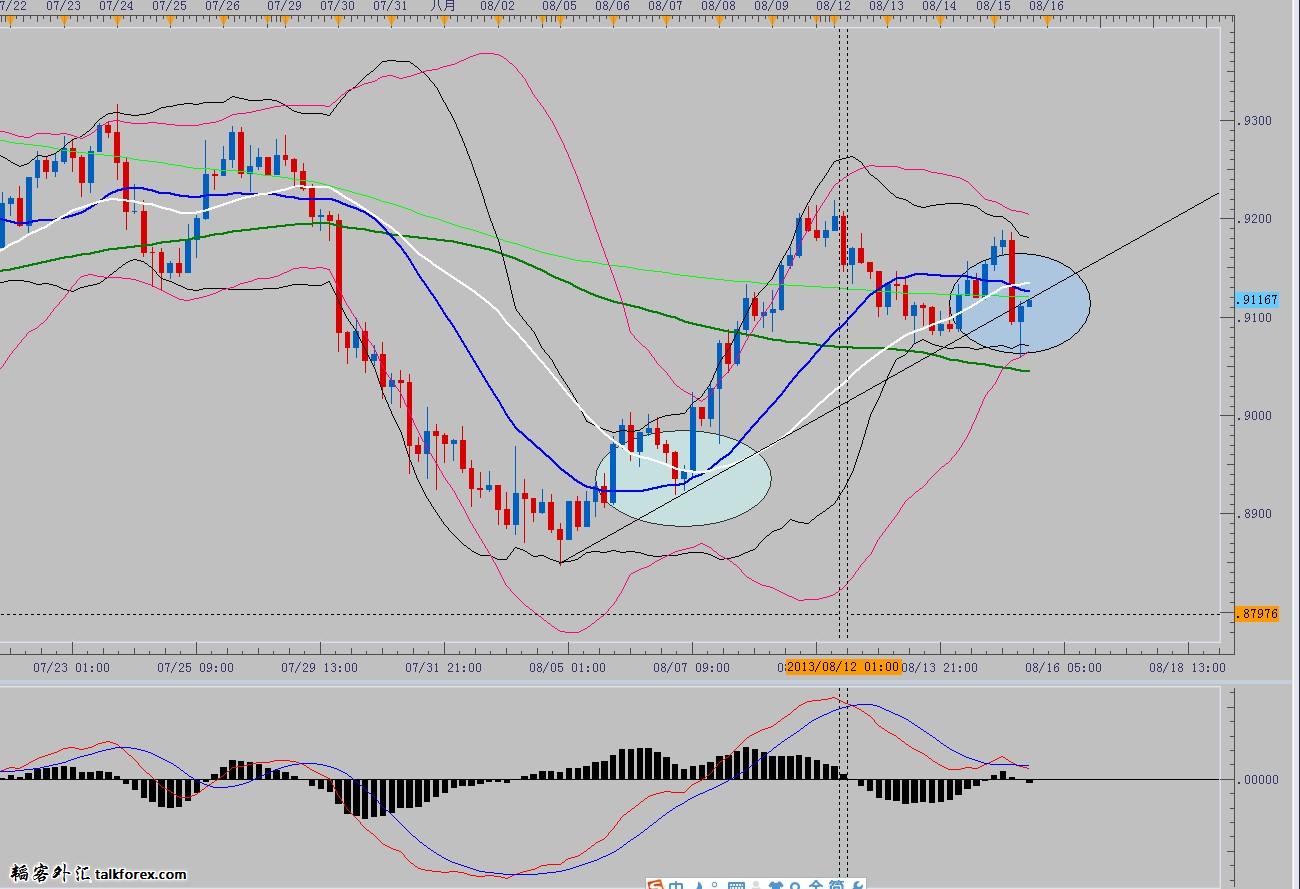Click the 07/25 marker on the top date ruler
Viewport: 1300px width, 889px height.
[x=169, y=6]
